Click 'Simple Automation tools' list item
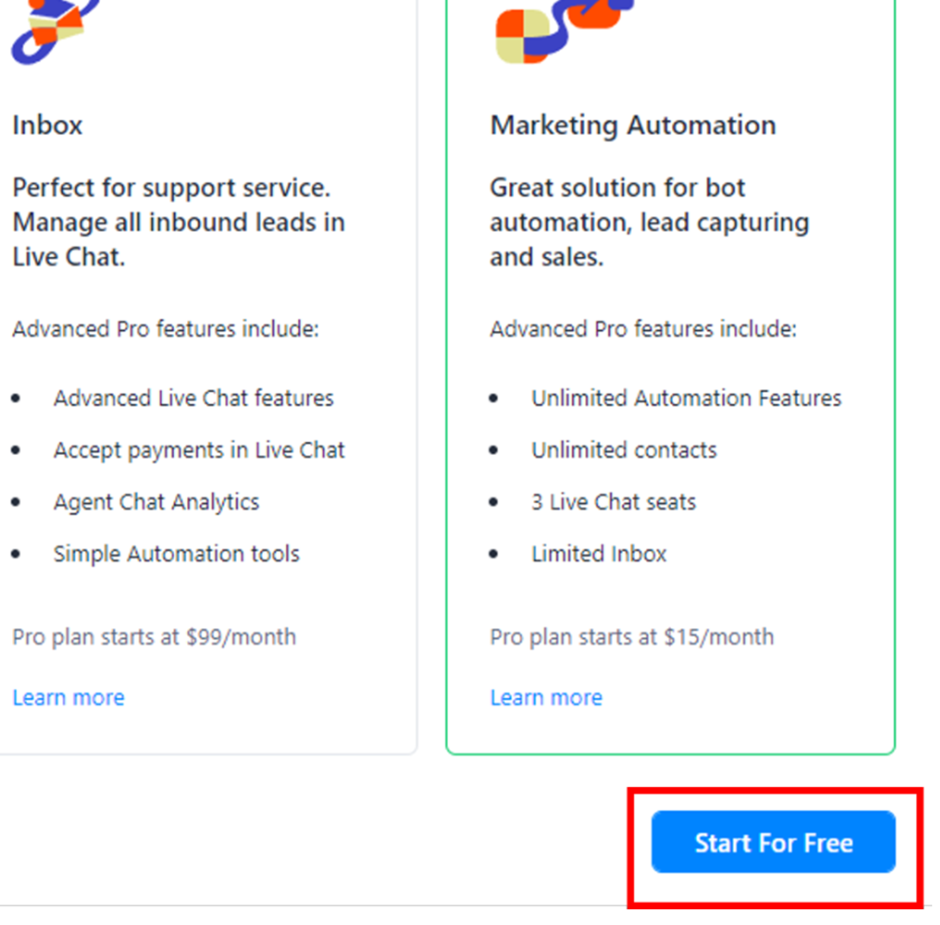 pos(176,554)
